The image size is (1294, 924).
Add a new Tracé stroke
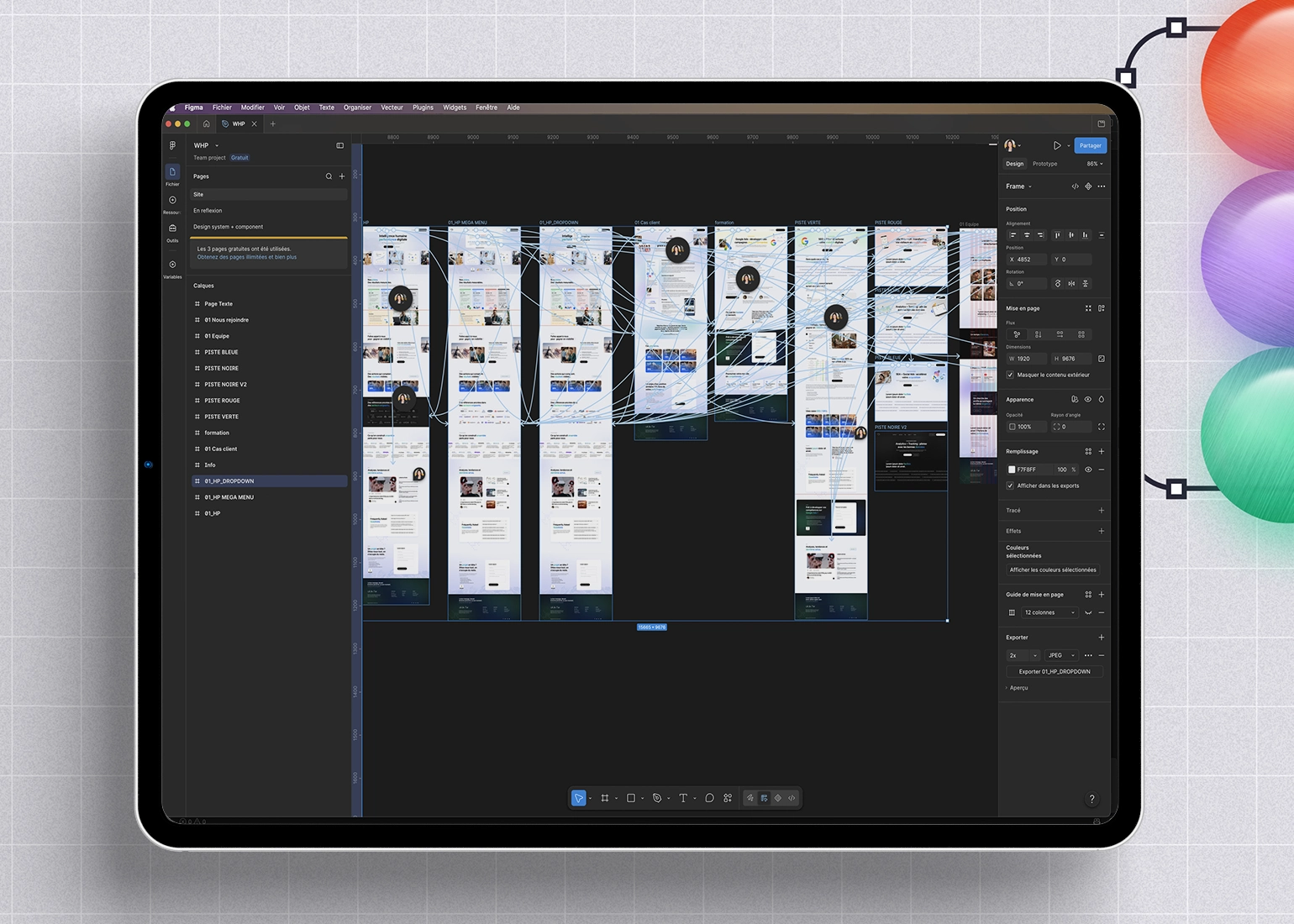[1102, 511]
